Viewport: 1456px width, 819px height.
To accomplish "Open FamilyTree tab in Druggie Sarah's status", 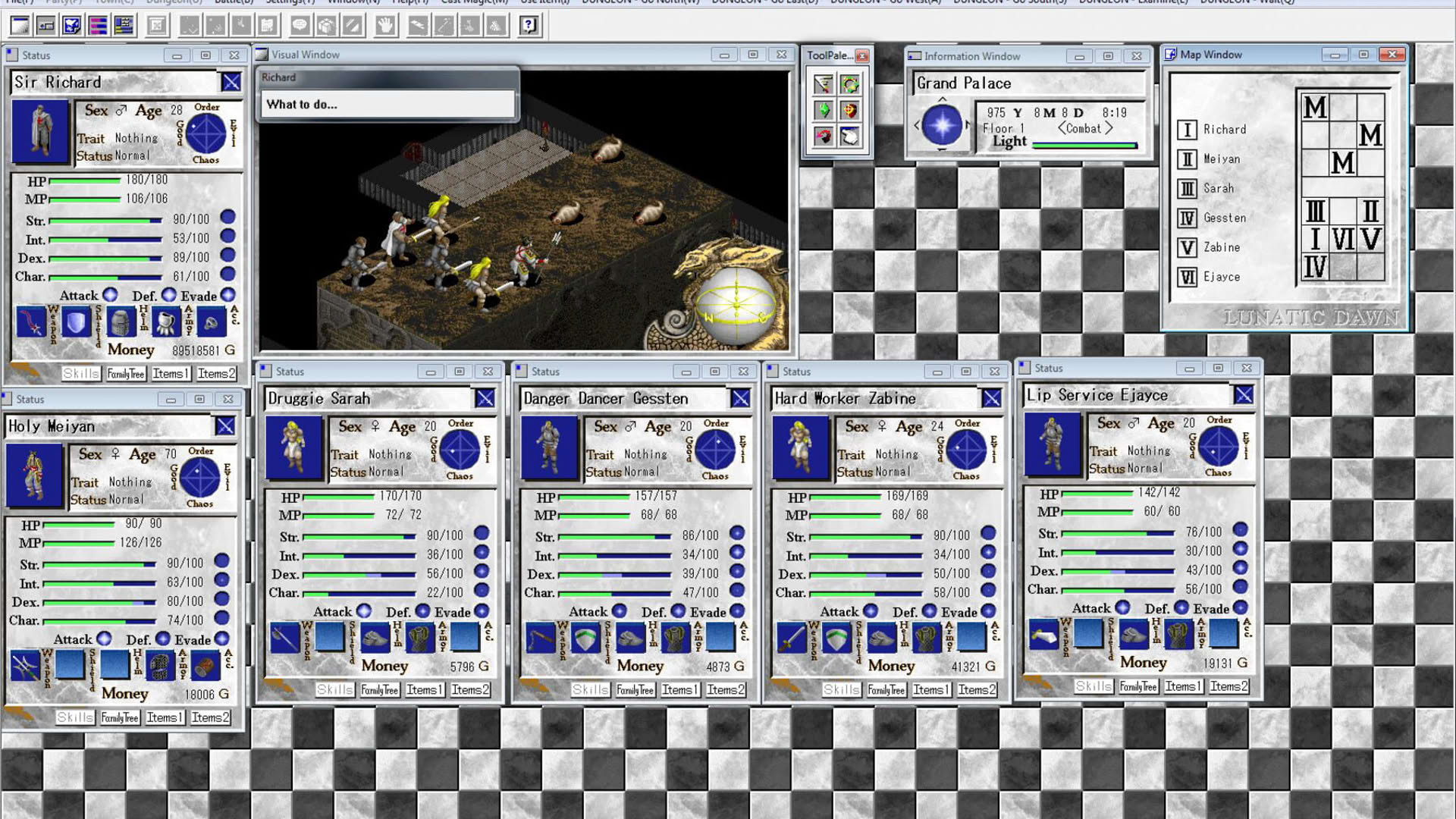I will click(380, 690).
